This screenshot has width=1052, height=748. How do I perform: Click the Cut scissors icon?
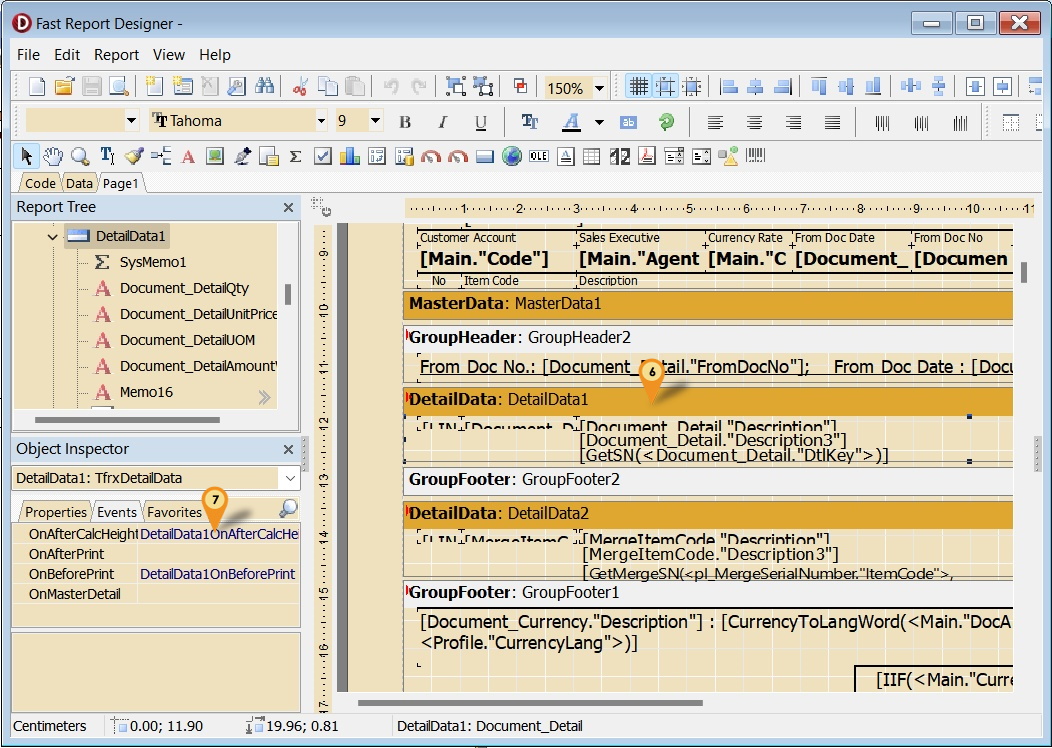click(x=299, y=87)
